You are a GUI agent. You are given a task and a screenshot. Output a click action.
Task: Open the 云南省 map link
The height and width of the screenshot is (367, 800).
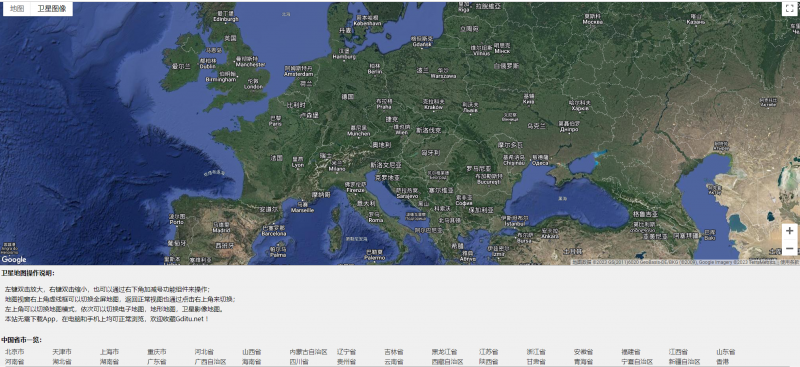[x=394, y=362]
